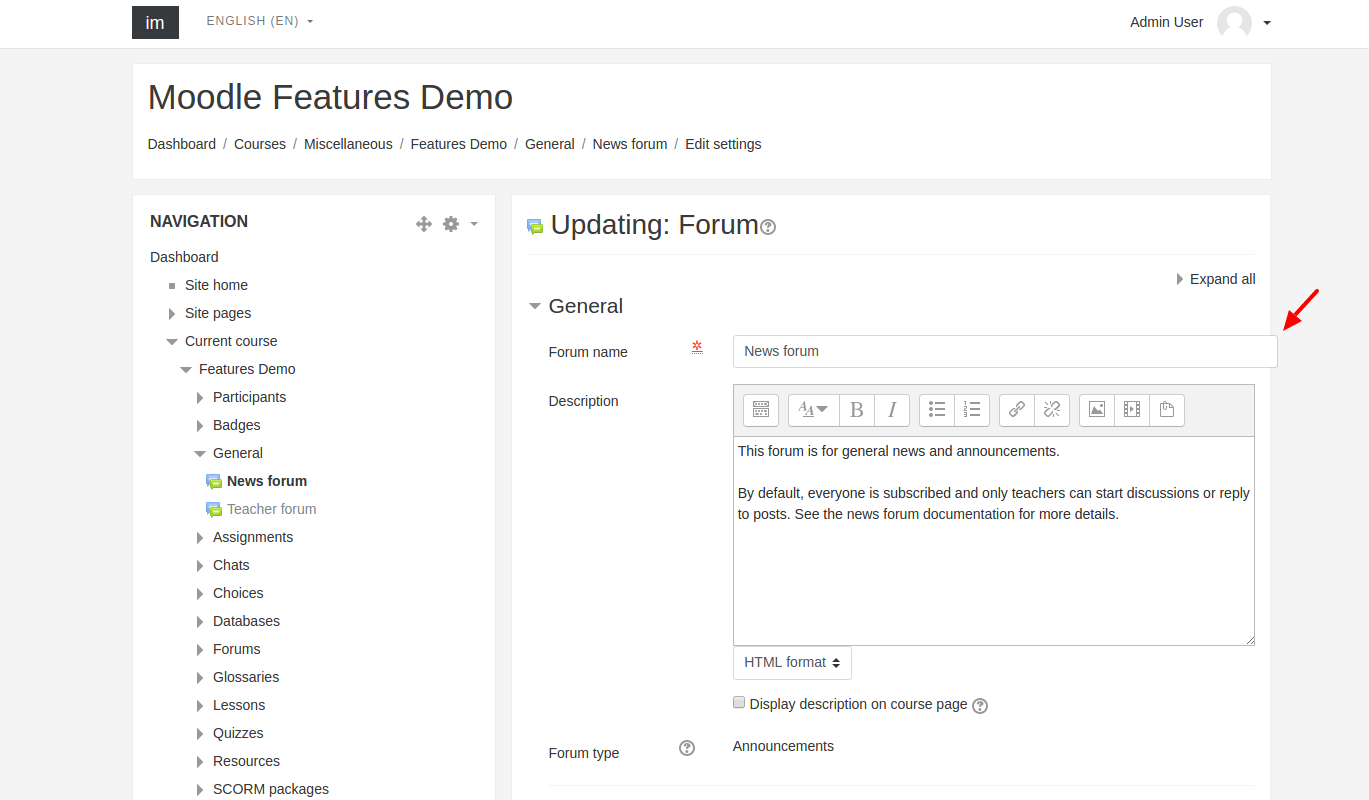
Task: Open the Navigation block gear actions menu
Action: click(460, 224)
